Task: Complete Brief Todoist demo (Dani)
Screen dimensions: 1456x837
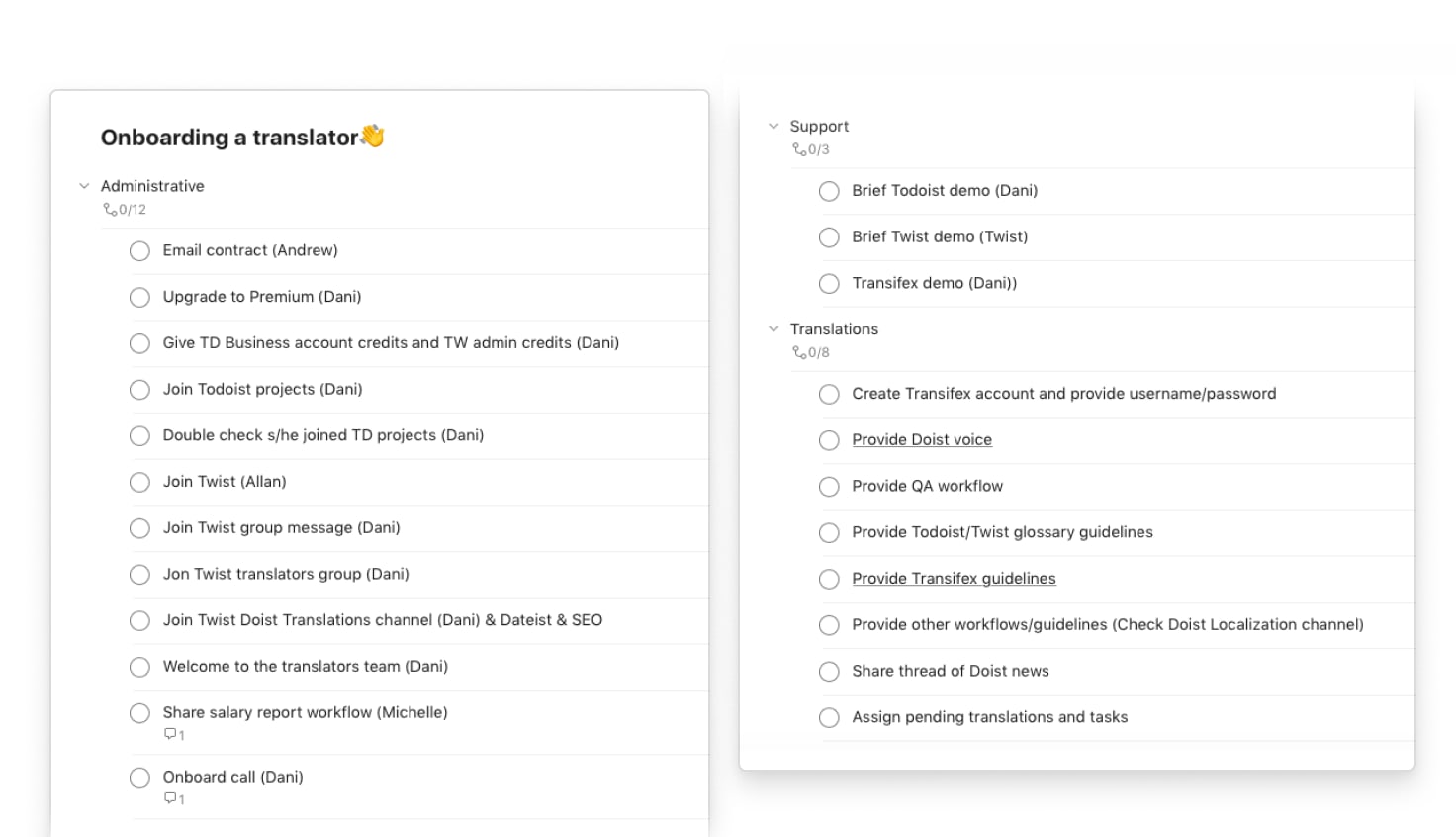Action: click(x=829, y=191)
